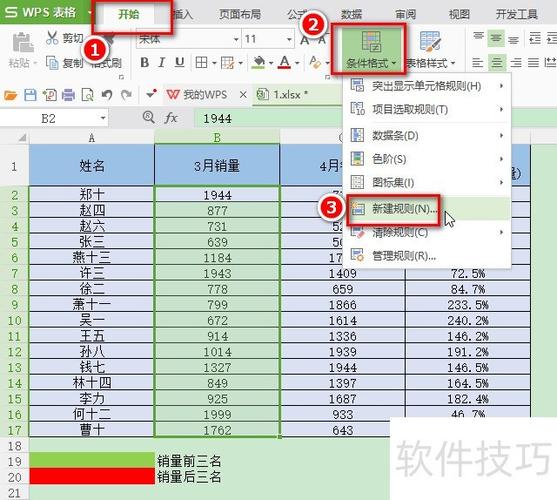Open font color dropdown arrow

click(297, 63)
